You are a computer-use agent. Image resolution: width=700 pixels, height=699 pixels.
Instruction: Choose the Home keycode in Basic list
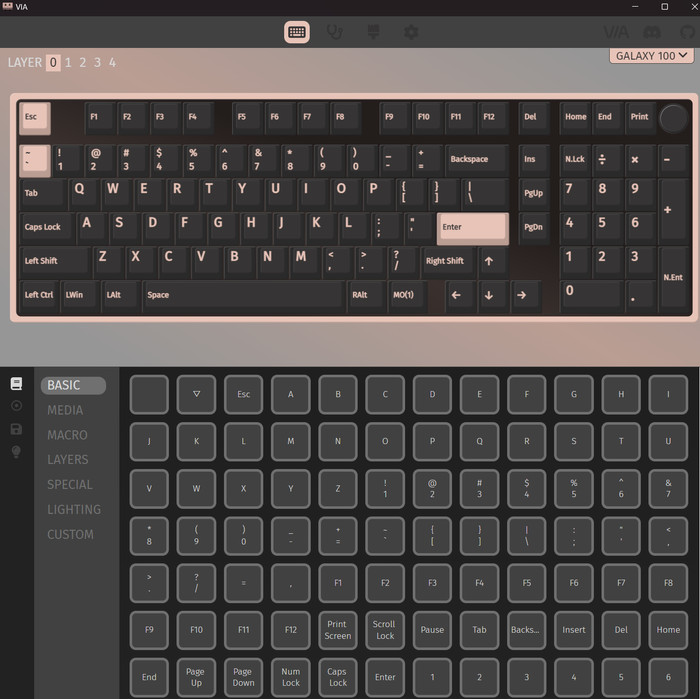pyautogui.click(x=668, y=630)
